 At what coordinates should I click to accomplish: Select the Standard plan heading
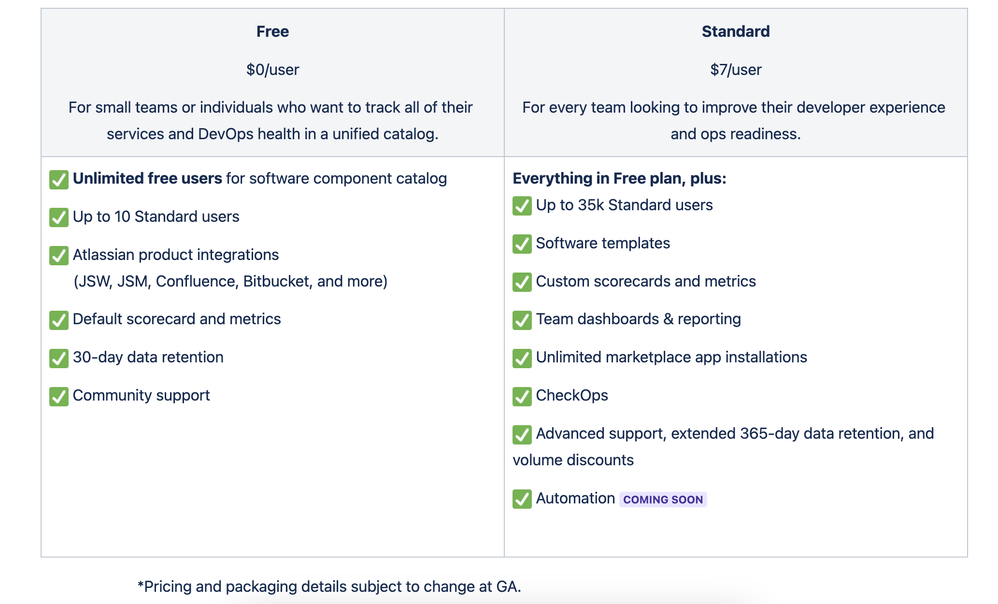(x=736, y=31)
